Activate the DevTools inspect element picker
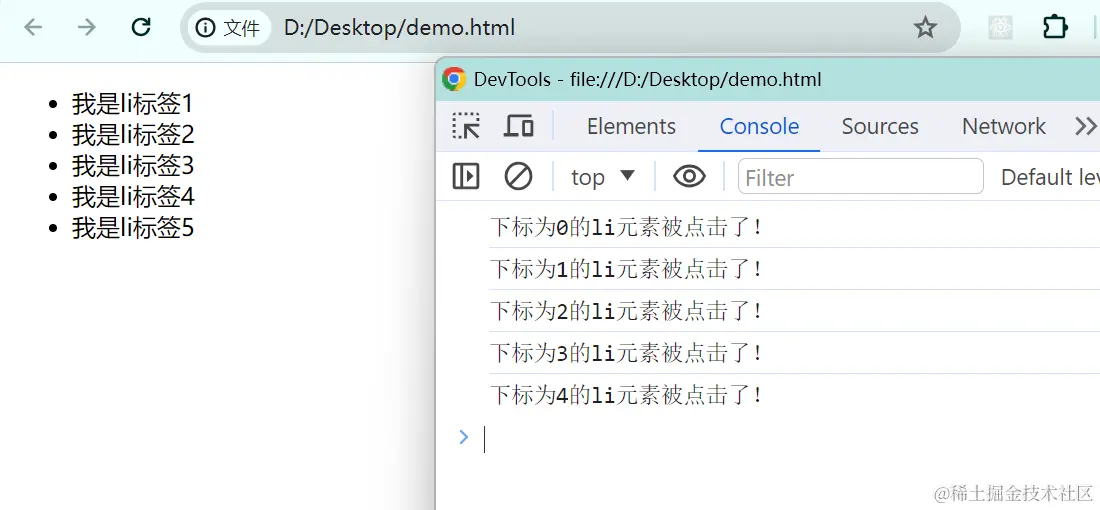The image size is (1100, 510). [466, 126]
